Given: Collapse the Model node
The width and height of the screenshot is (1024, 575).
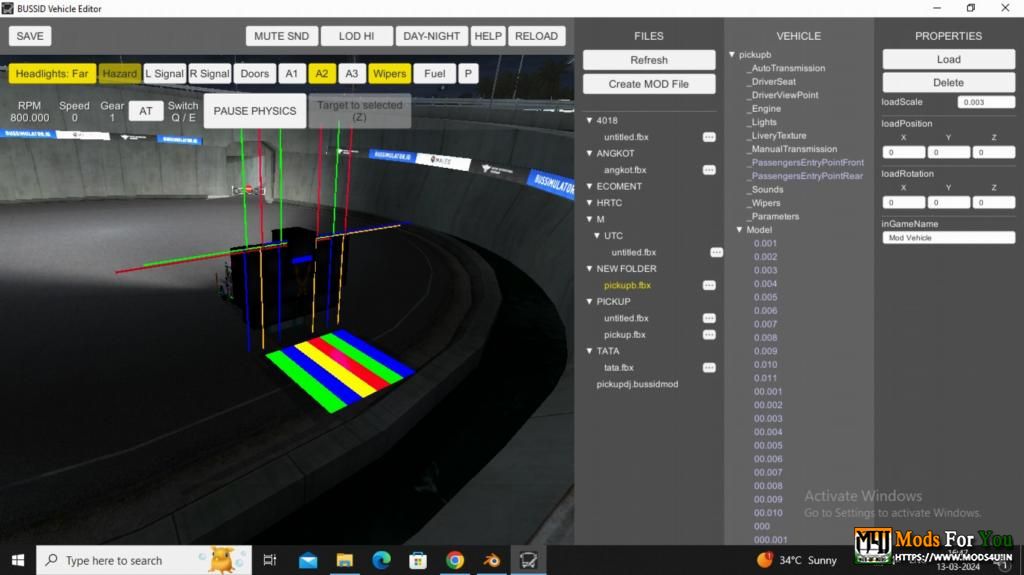Looking at the screenshot, I should click(x=739, y=230).
